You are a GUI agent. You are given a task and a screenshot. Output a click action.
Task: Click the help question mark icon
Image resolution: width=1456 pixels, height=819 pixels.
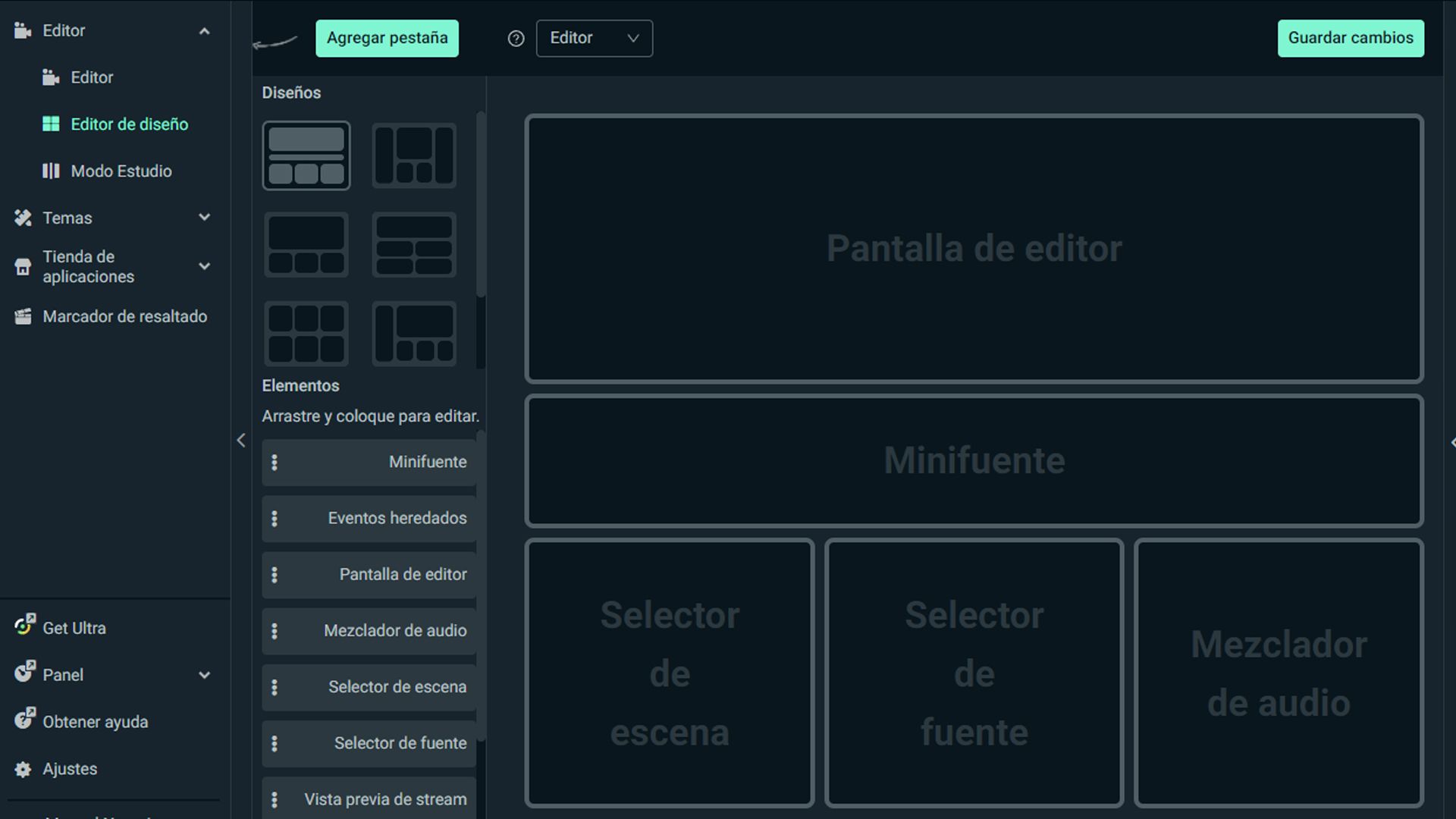[x=516, y=38]
